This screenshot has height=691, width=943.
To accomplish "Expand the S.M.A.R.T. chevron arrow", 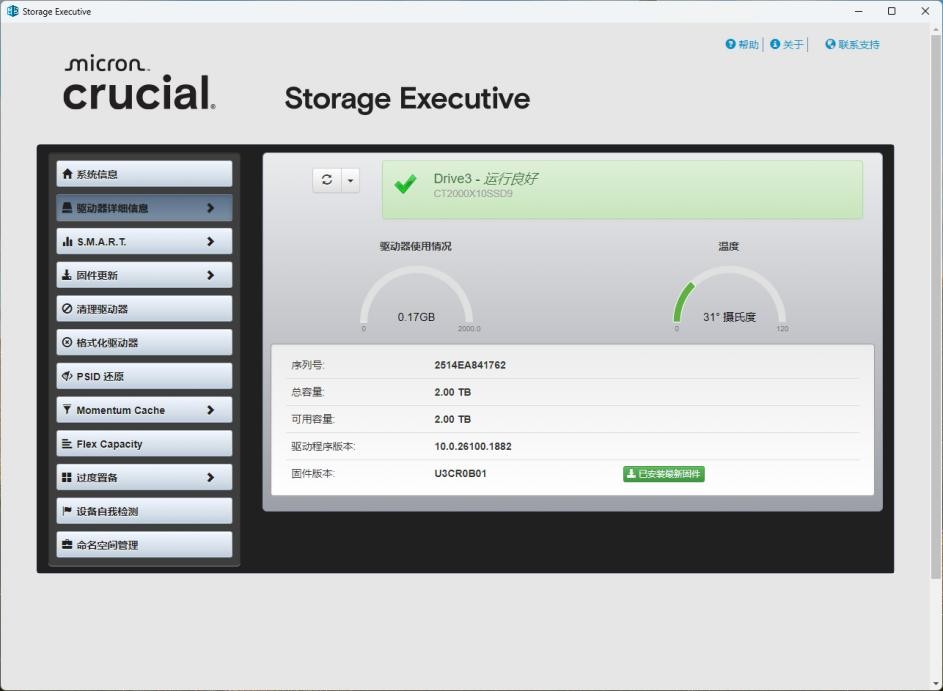I will click(210, 241).
